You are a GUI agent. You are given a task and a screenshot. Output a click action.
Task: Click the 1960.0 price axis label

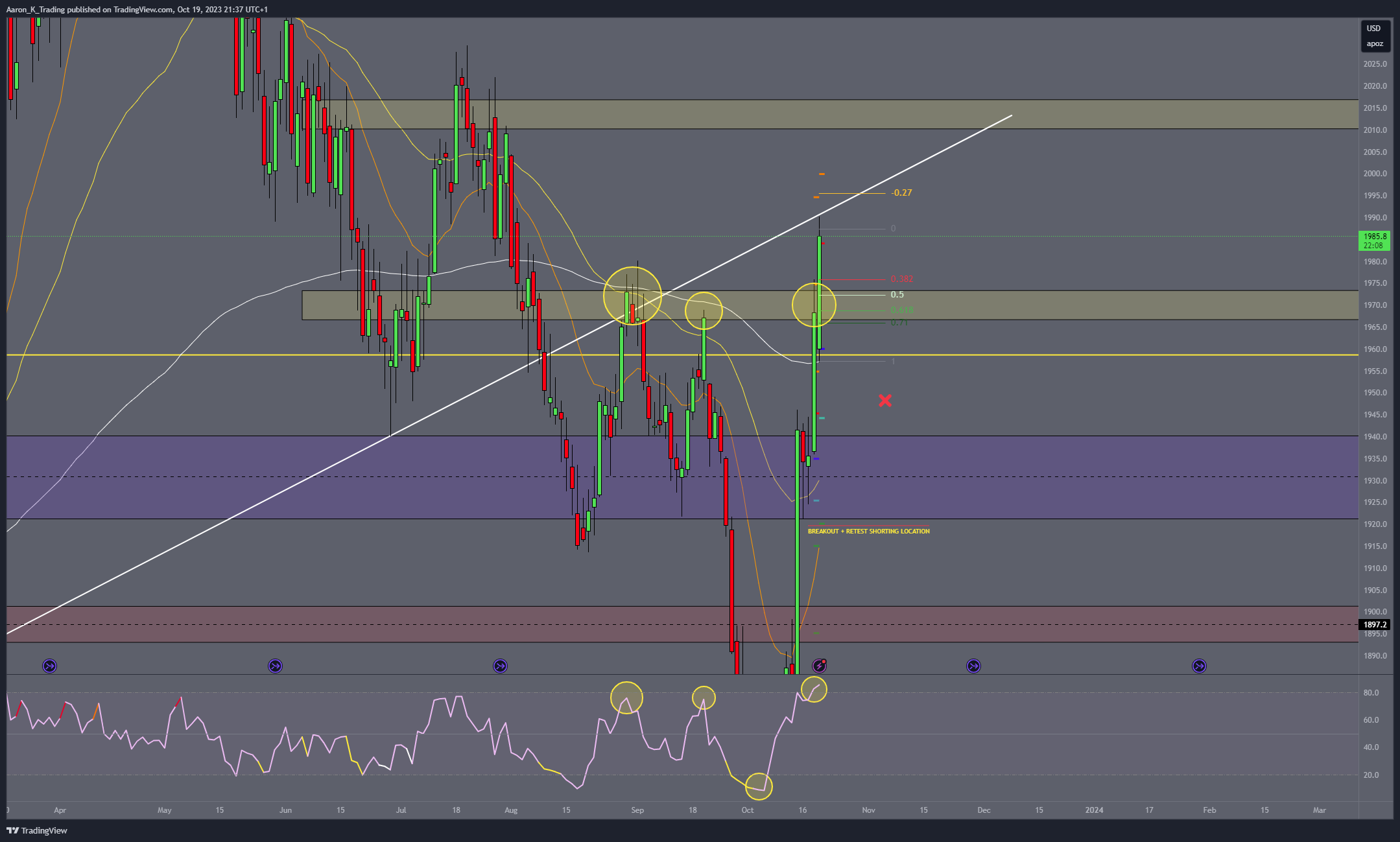click(1375, 349)
